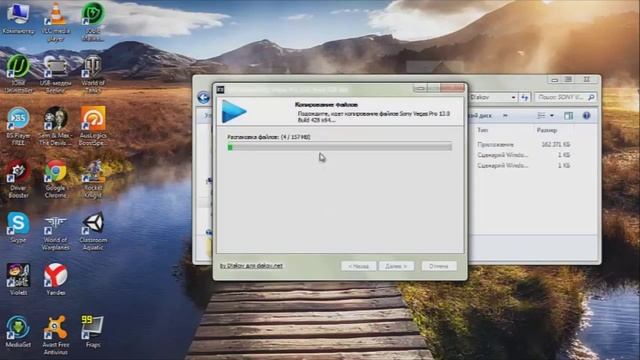
Task: Open the Yandex browser shortcut
Action: 56,279
